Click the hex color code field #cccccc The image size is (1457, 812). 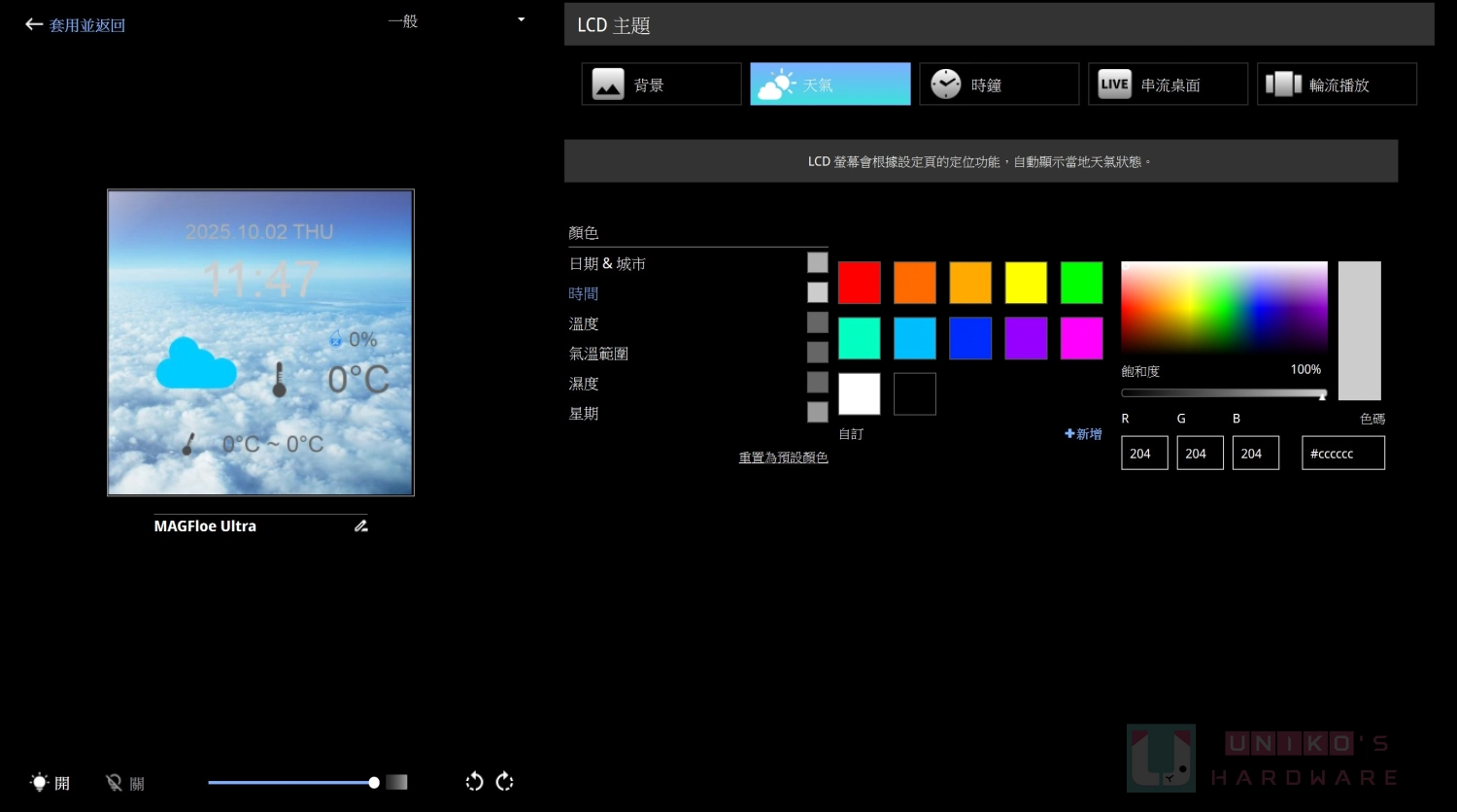point(1342,454)
